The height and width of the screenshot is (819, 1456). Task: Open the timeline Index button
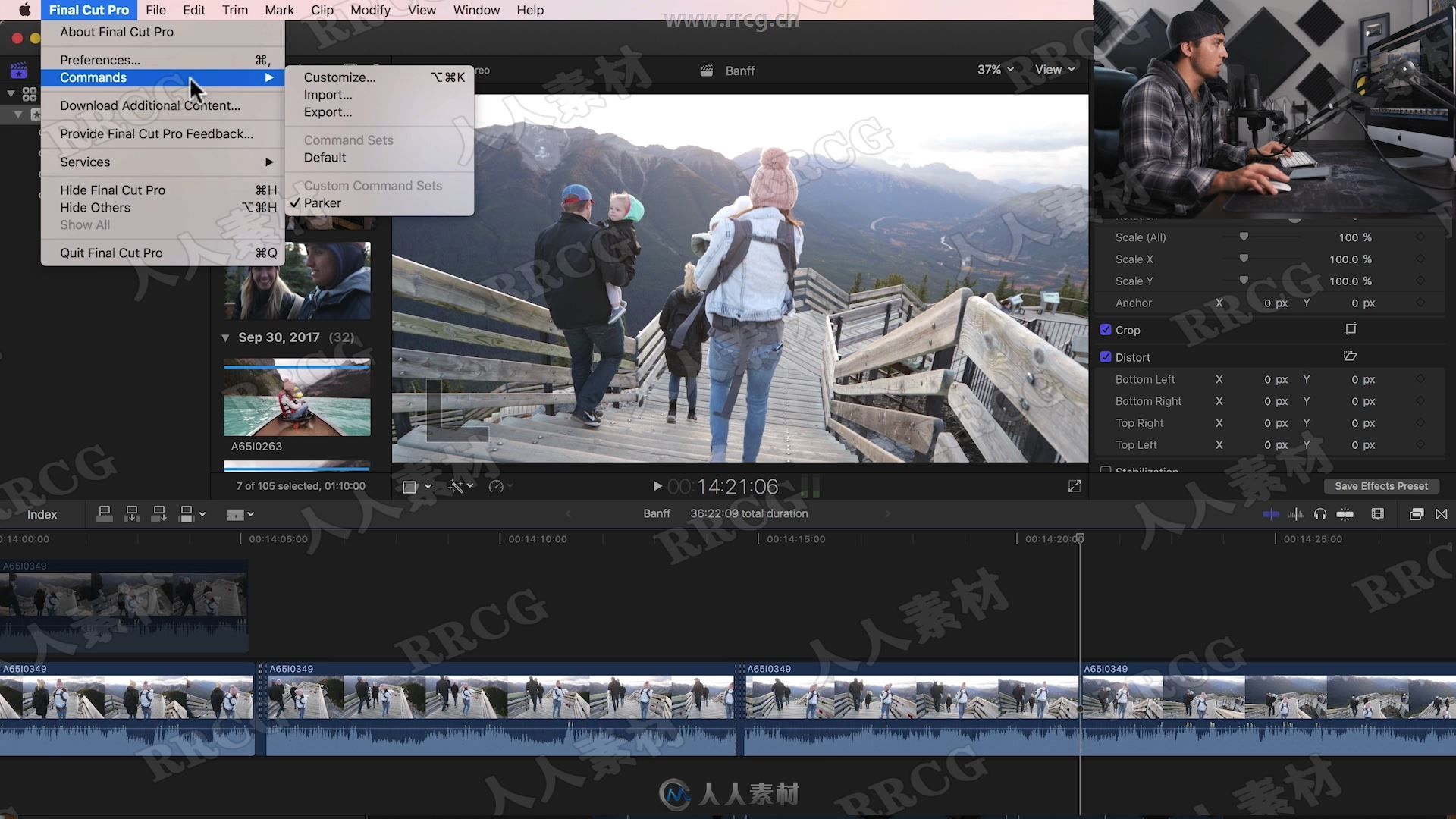coord(42,514)
